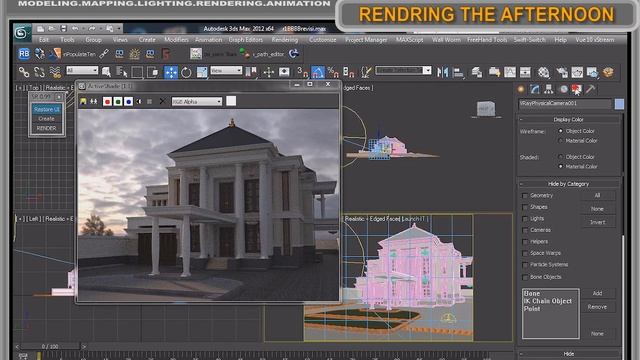Expand the Hide rollout
The height and width of the screenshot is (360, 640).
click(569, 353)
